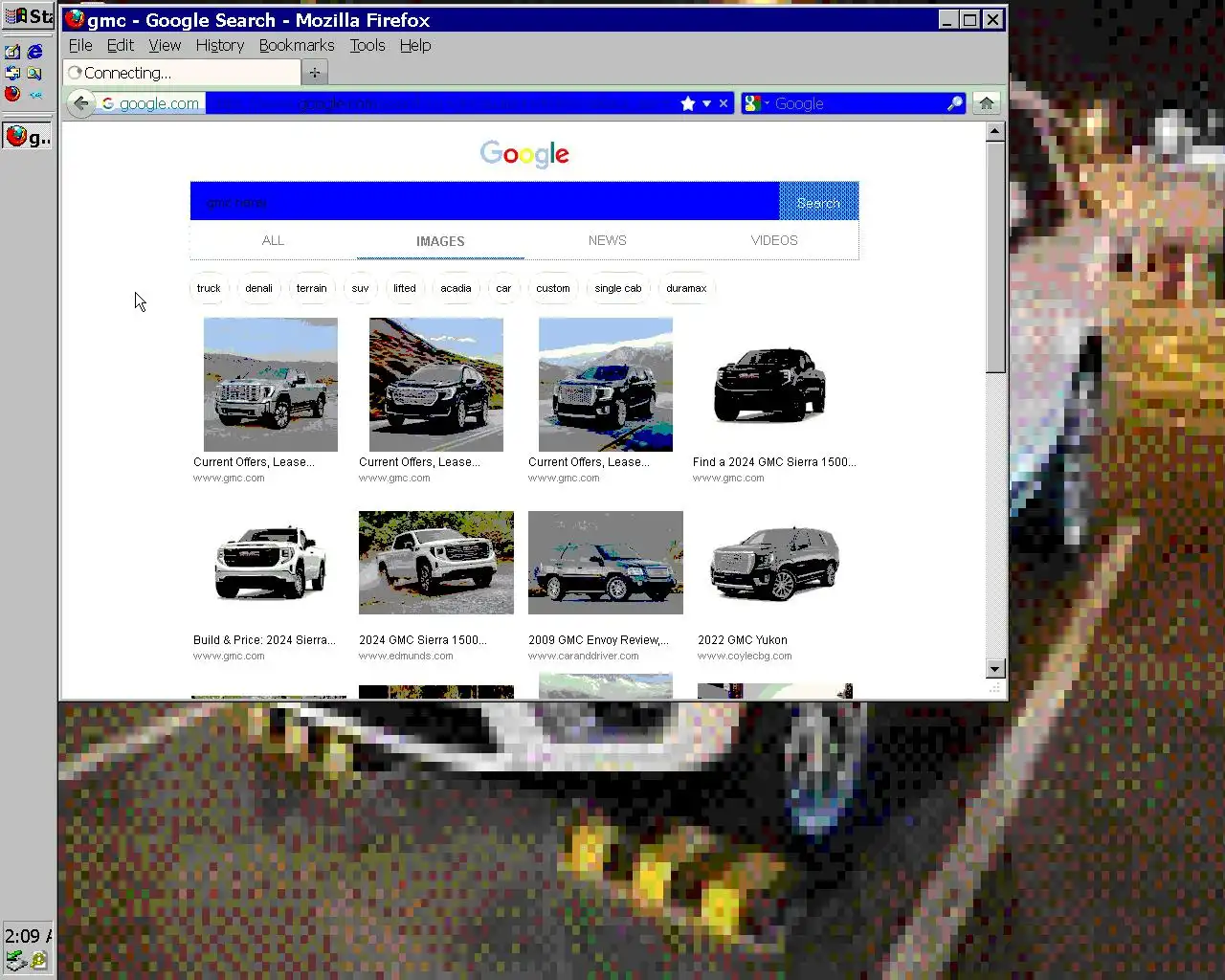Open the Find a 2024 GMC Sierra 1500 thumbnail
This screenshot has height=980, width=1225.
(x=770, y=385)
